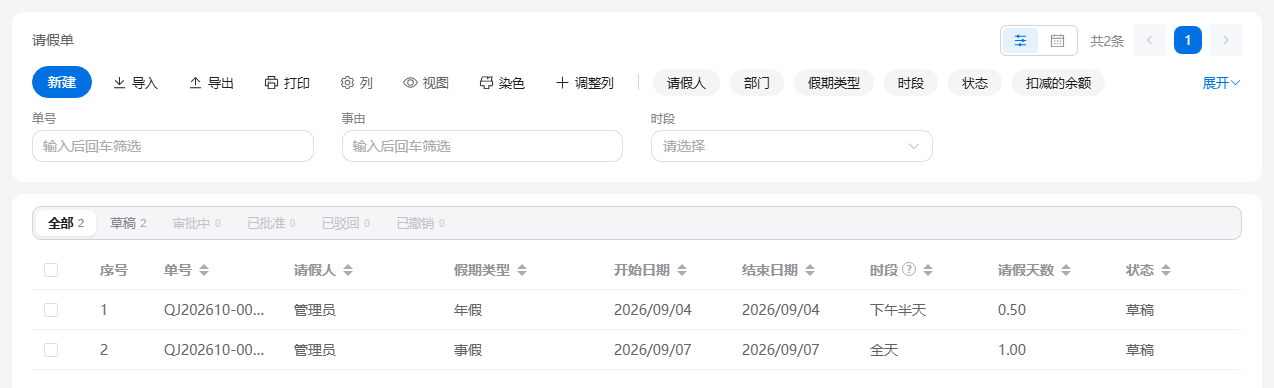1274x388 pixels.
Task: Expand filters with 展开 link
Action: (1221, 83)
